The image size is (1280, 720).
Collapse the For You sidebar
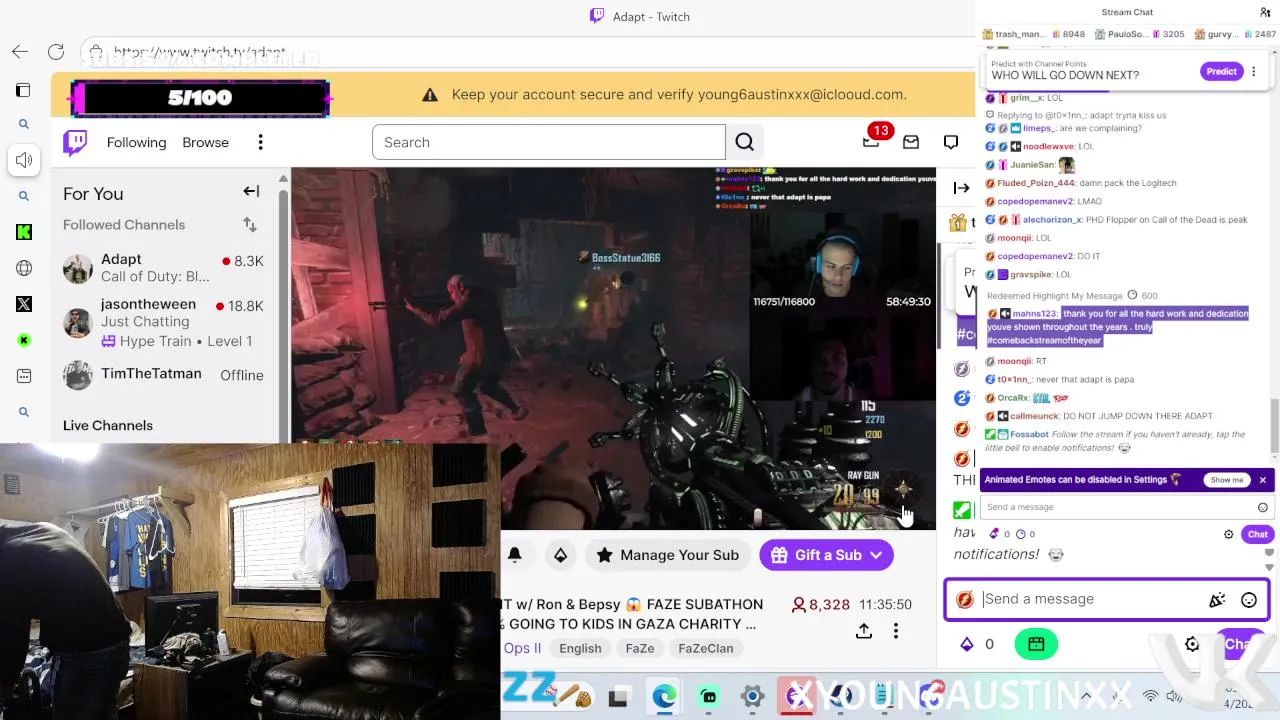point(251,192)
